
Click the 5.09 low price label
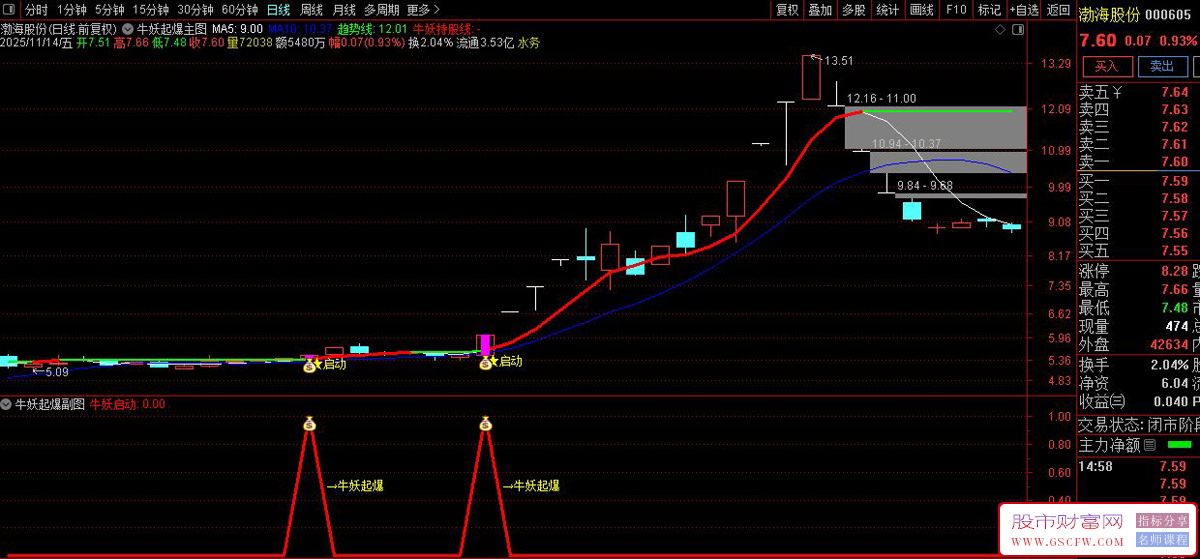point(55,372)
